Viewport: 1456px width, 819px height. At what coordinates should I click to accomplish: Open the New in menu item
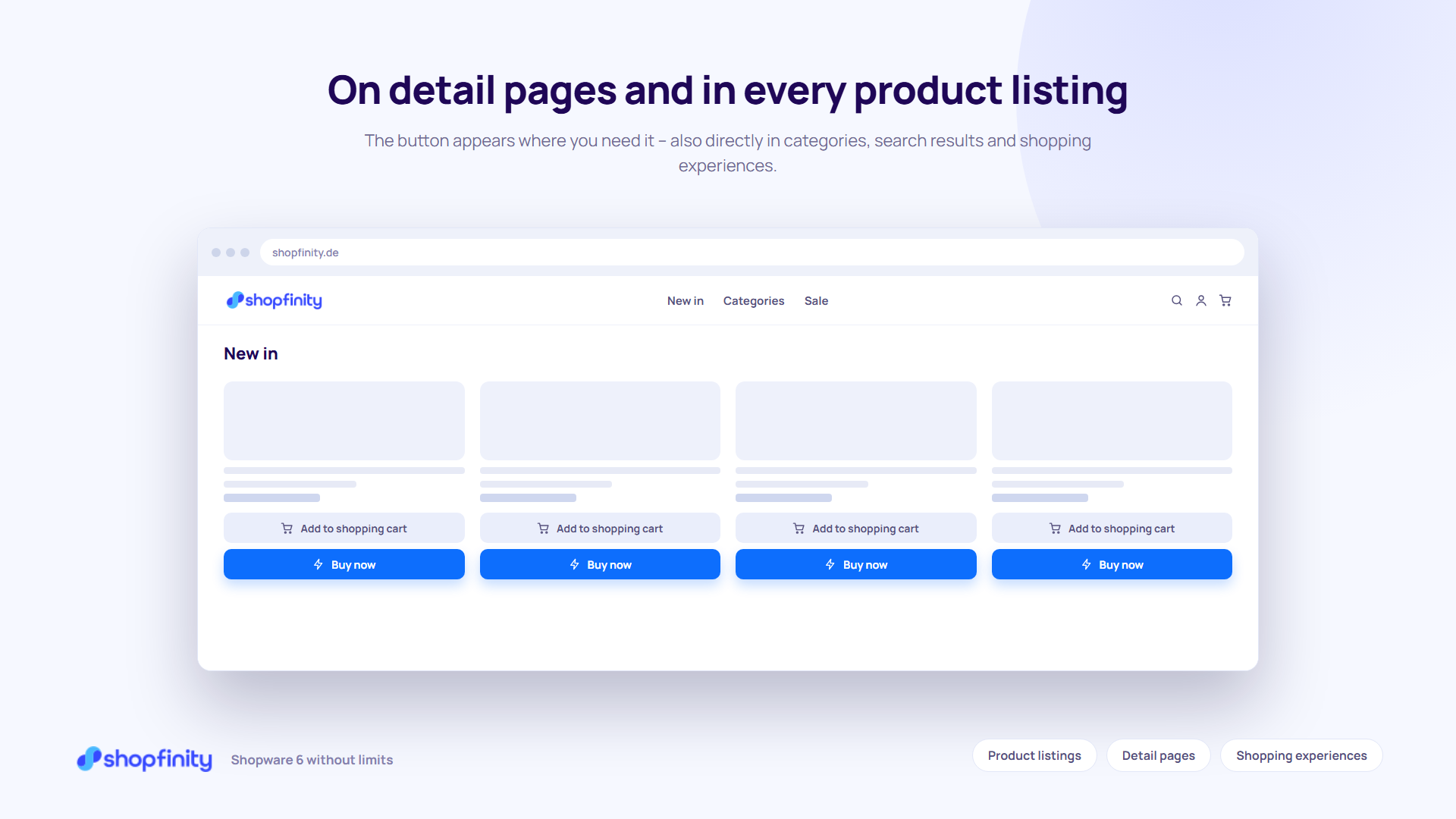[686, 301]
